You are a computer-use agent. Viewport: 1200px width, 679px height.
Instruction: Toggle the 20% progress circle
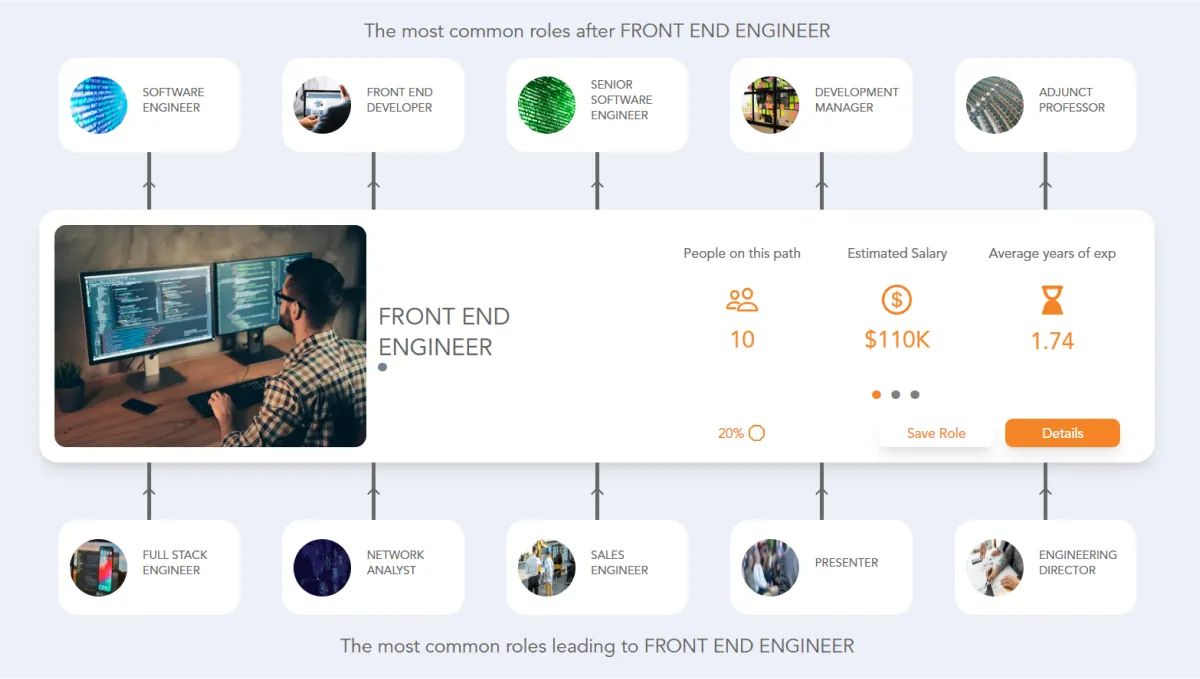[x=757, y=433]
